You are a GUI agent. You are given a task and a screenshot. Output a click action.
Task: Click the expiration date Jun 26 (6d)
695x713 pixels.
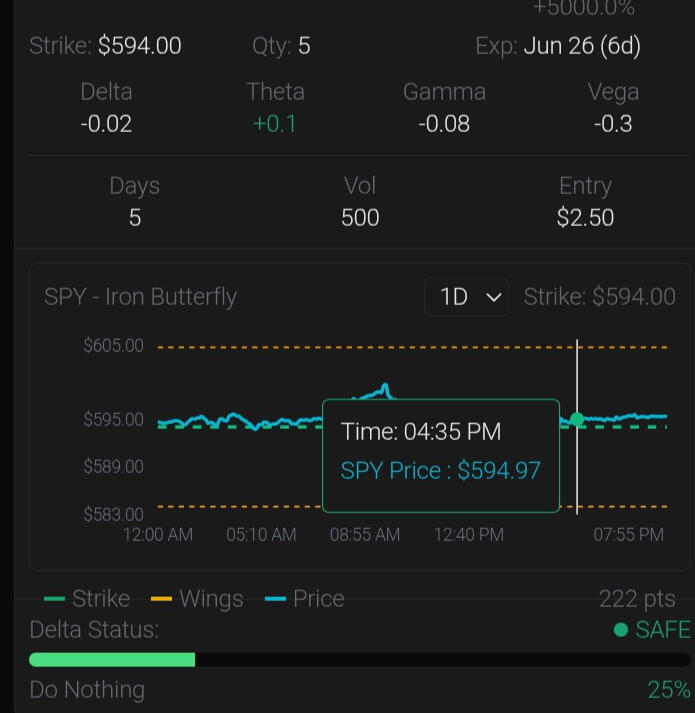(x=582, y=46)
